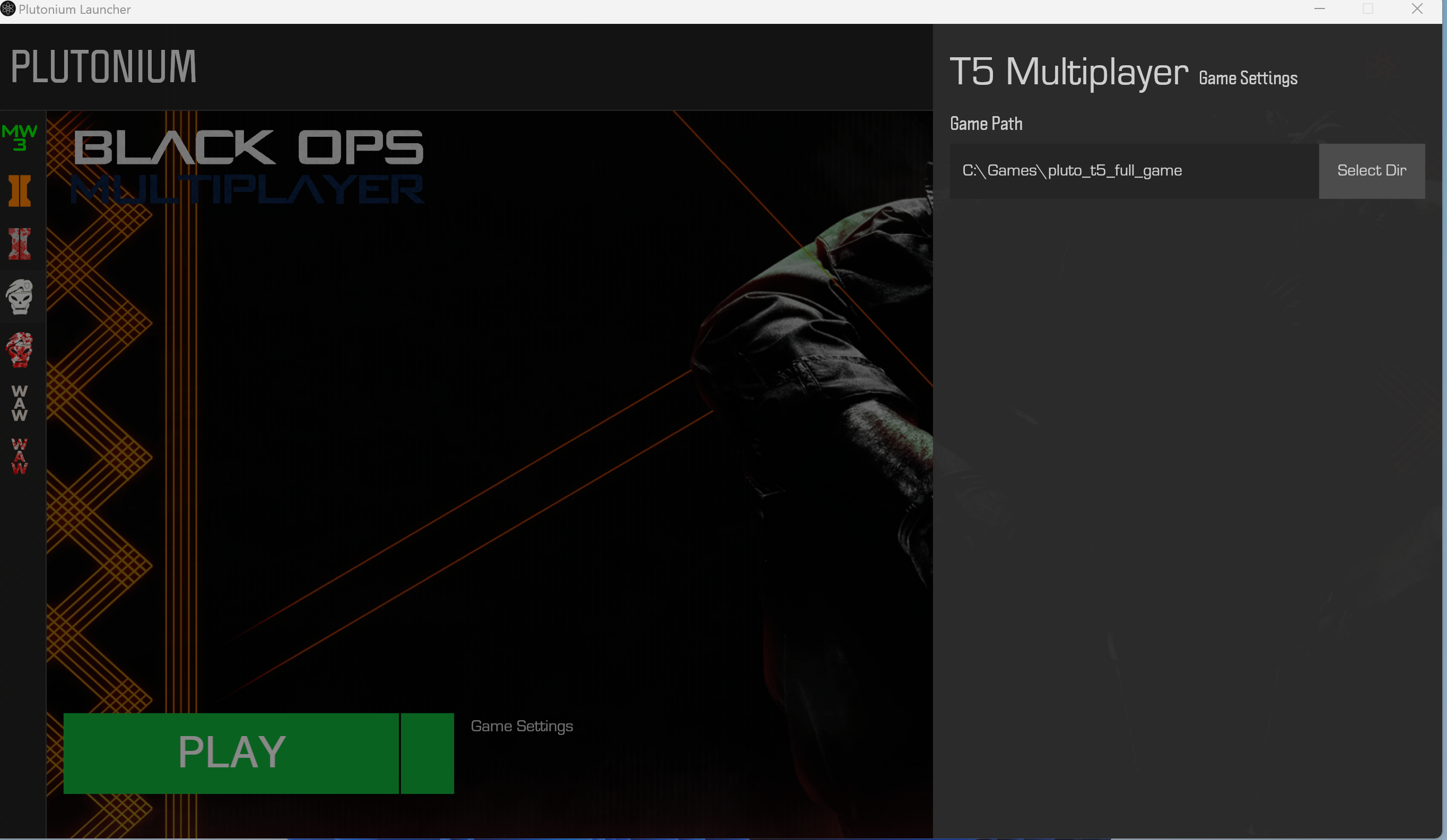Select the MW3 game icon in sidebar
The width and height of the screenshot is (1447, 840).
[20, 138]
